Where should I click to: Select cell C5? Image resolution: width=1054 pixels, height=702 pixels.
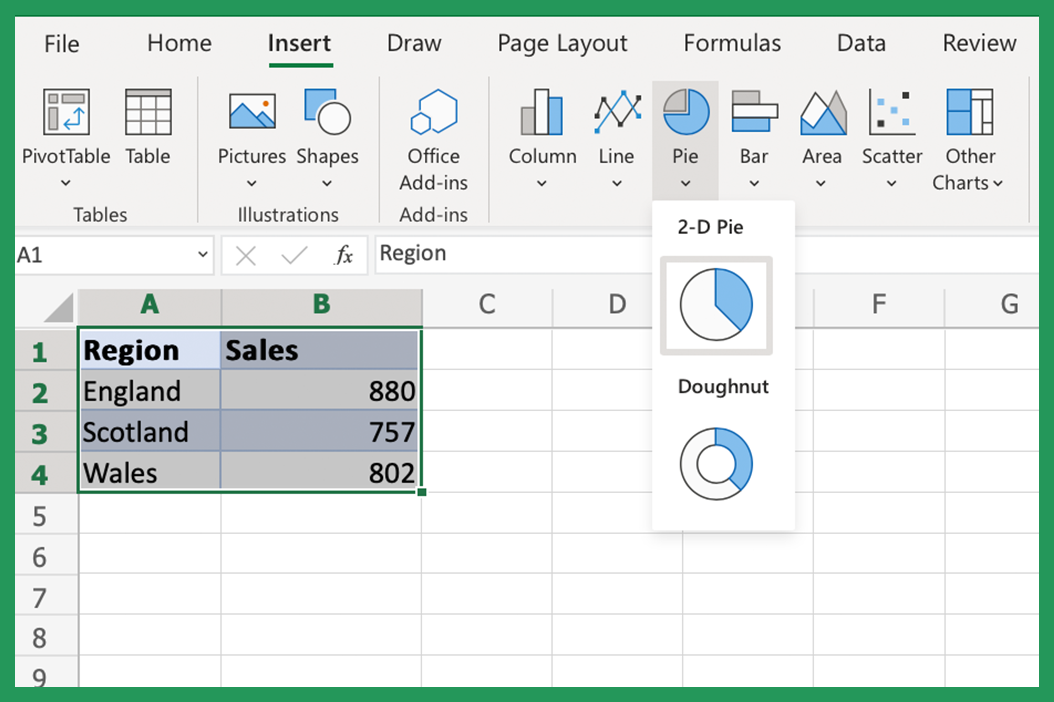(x=487, y=514)
